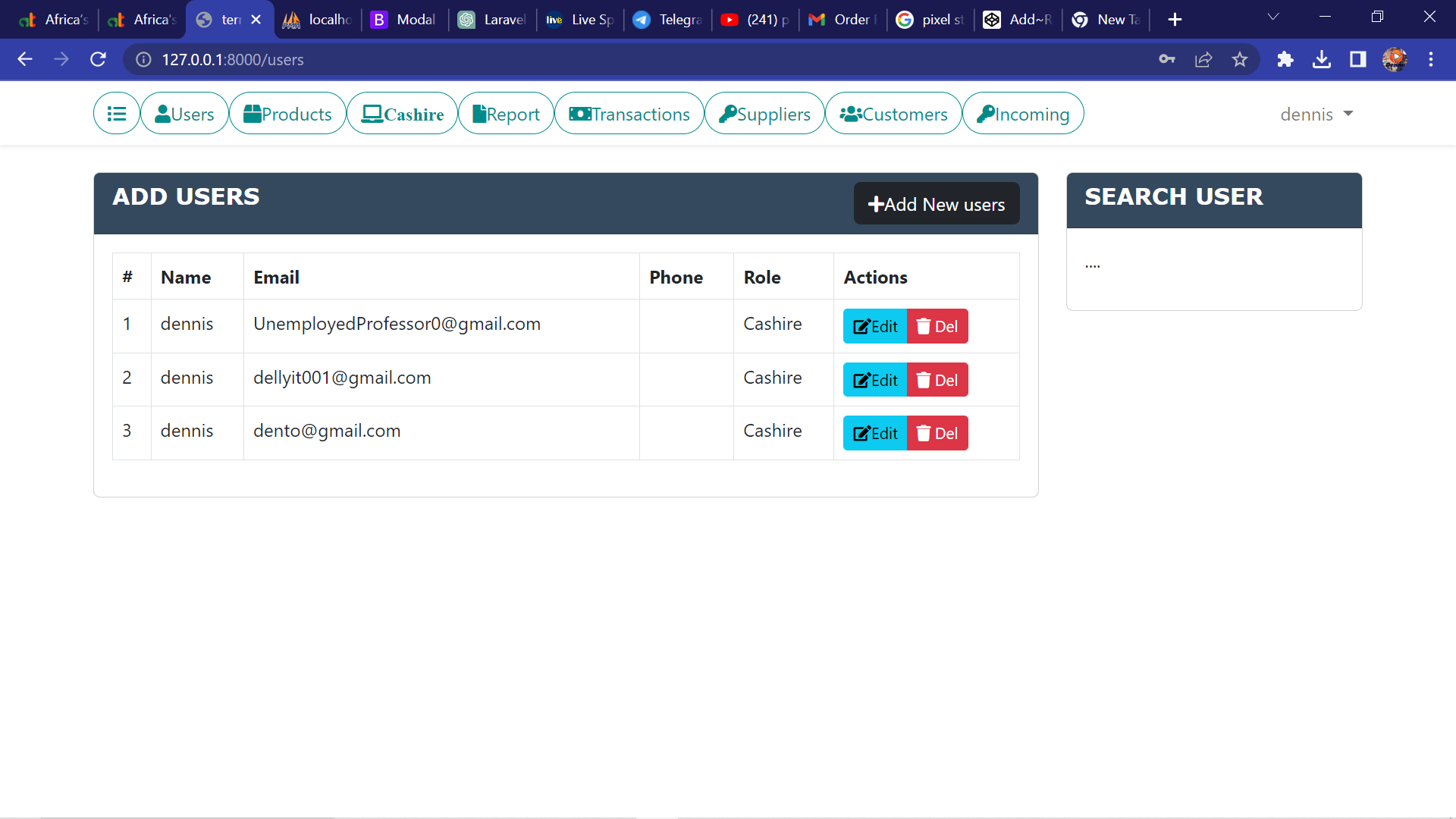Toggle the browser side panel
The image size is (1456, 819).
(x=1358, y=59)
